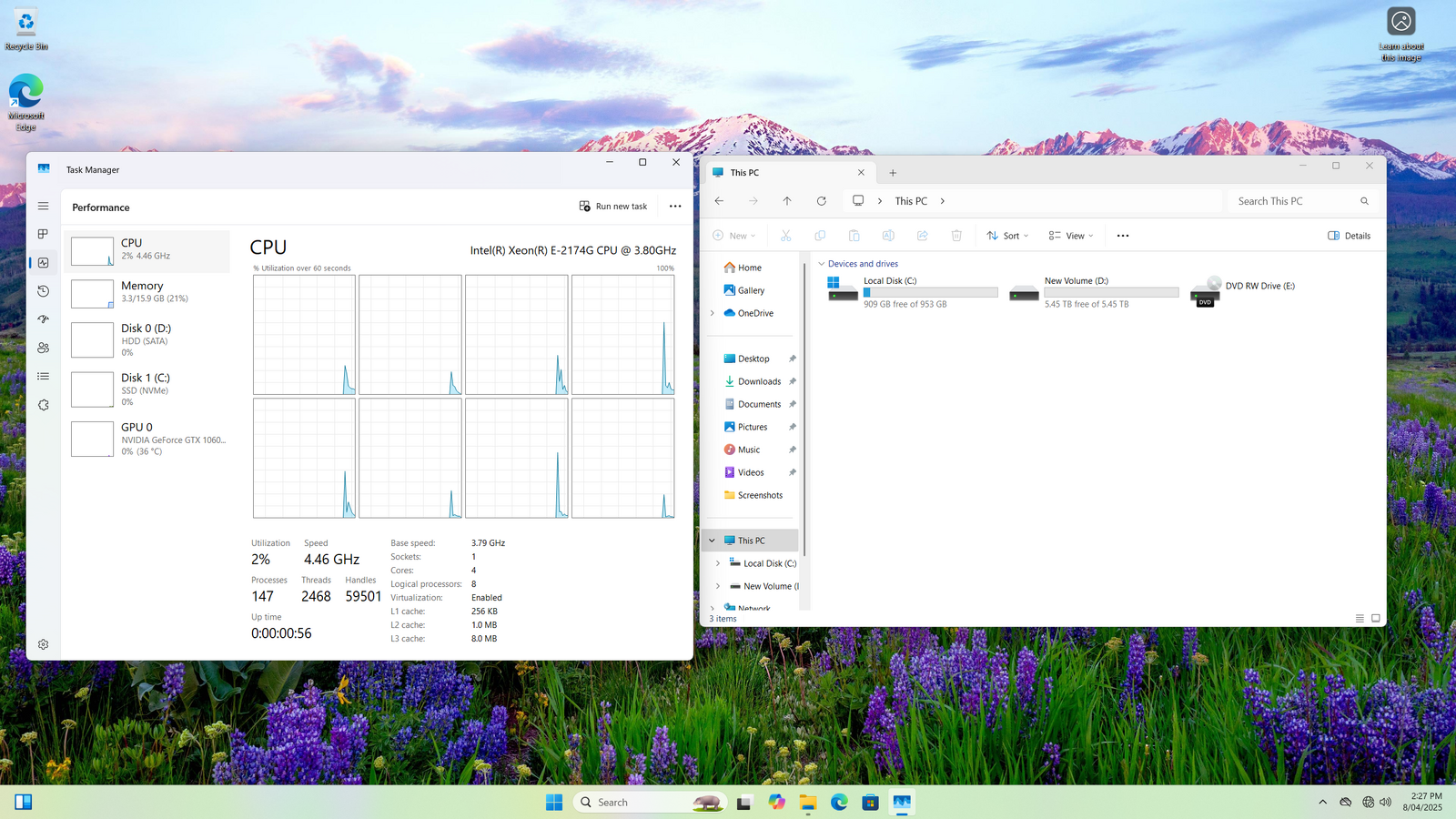Screen dimensions: 1456x819
Task: Open Task Manager hamburger navigation menu
Action: pyautogui.click(x=43, y=207)
